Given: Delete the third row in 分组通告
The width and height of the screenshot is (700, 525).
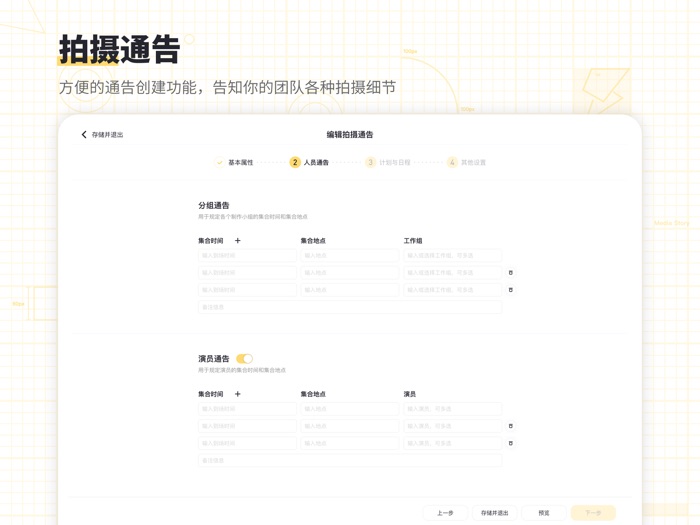Looking at the screenshot, I should (511, 290).
